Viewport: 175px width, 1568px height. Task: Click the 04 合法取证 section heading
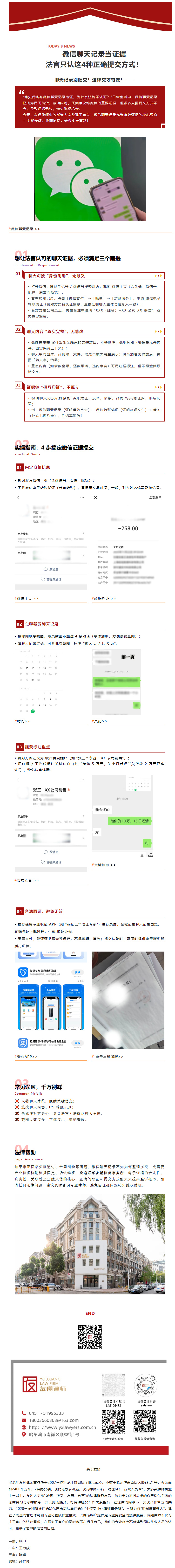39,911
